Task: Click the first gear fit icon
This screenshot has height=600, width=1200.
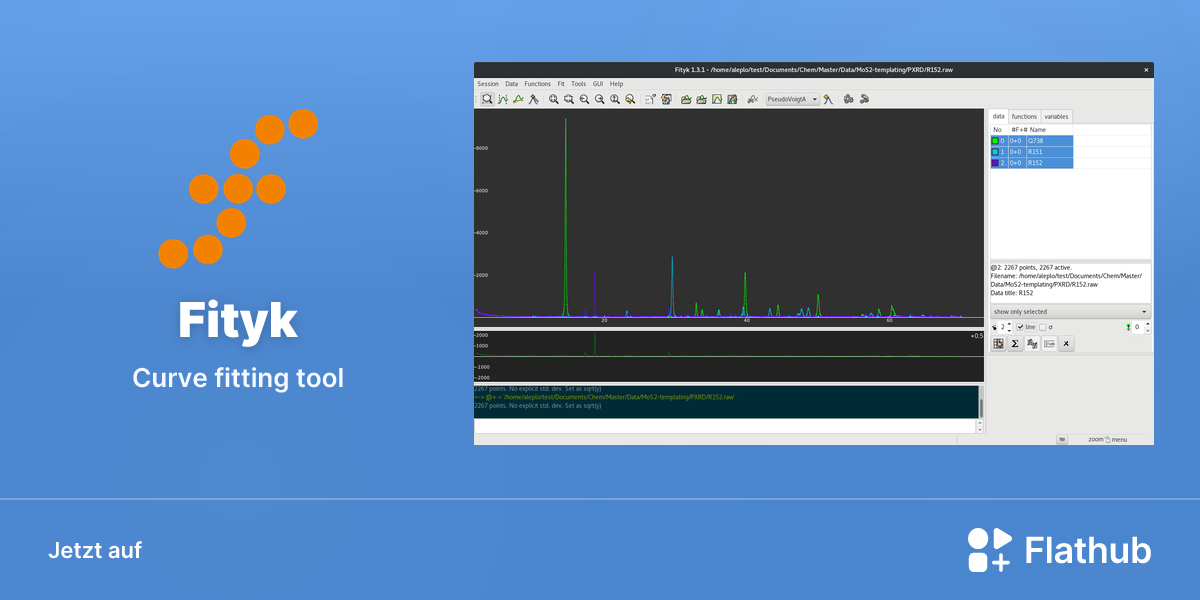Action: pyautogui.click(x=848, y=99)
